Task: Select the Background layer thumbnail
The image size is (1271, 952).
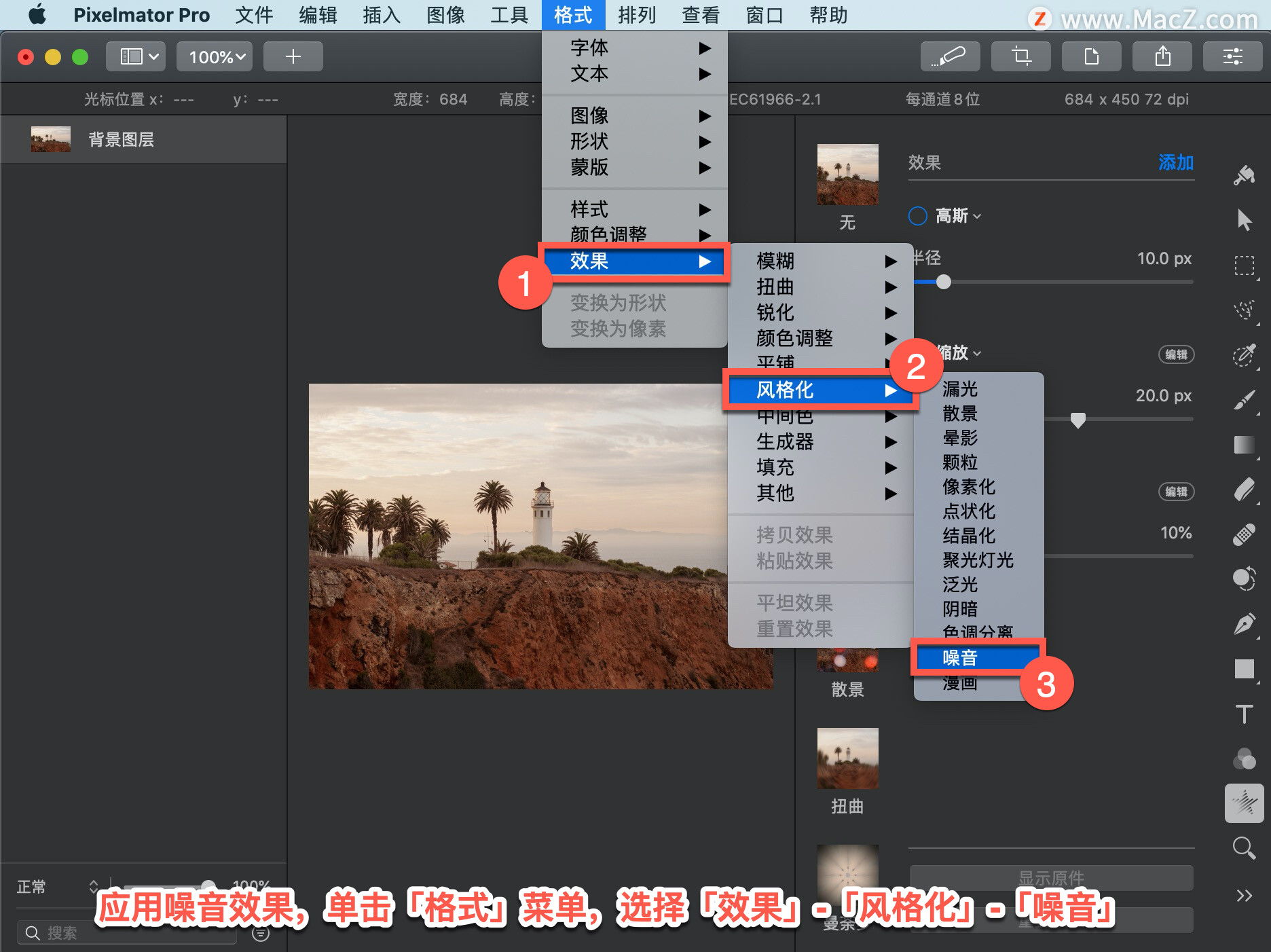Action: click(50, 139)
